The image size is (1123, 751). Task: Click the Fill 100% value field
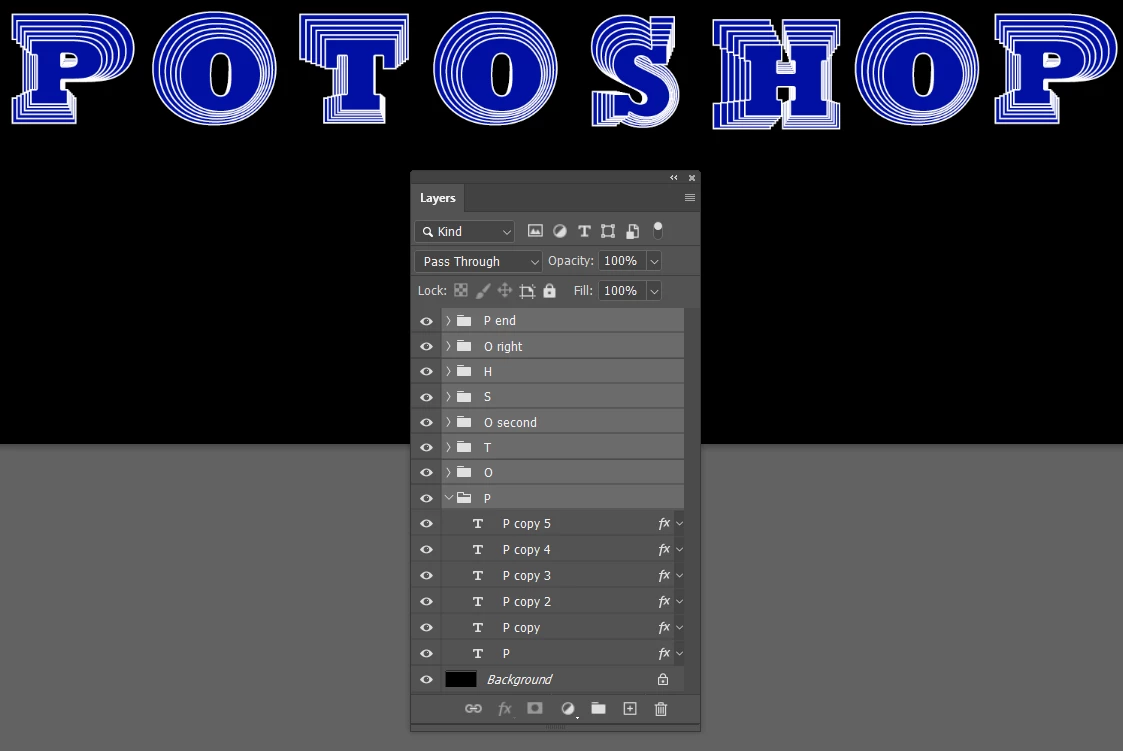coord(622,291)
